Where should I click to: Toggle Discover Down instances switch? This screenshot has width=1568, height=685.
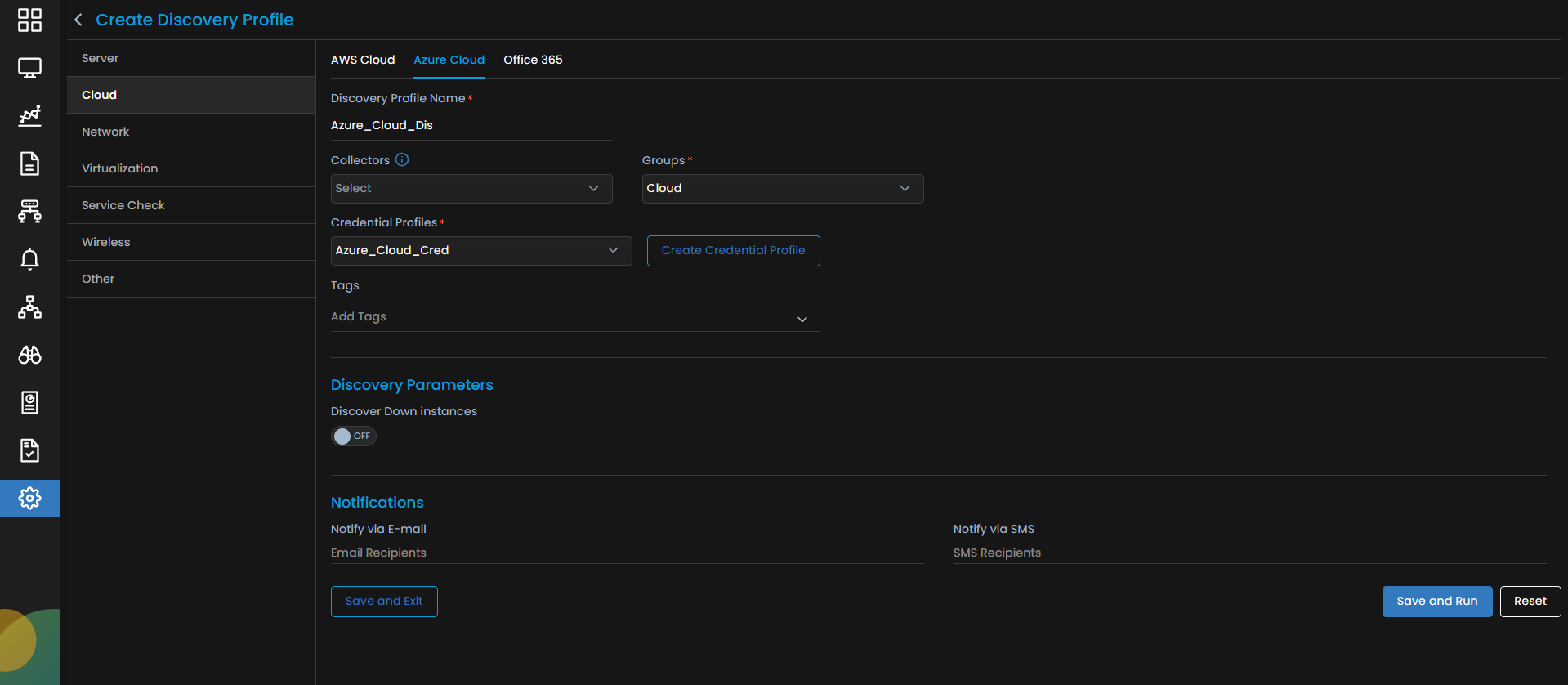tap(354, 436)
